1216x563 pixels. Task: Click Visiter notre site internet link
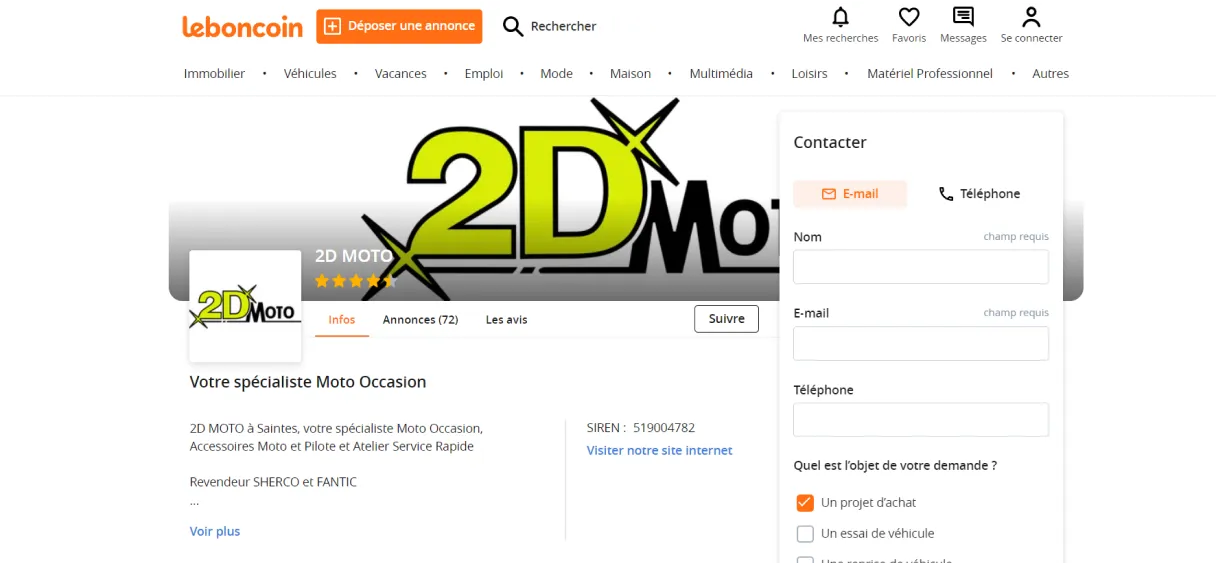(x=659, y=450)
